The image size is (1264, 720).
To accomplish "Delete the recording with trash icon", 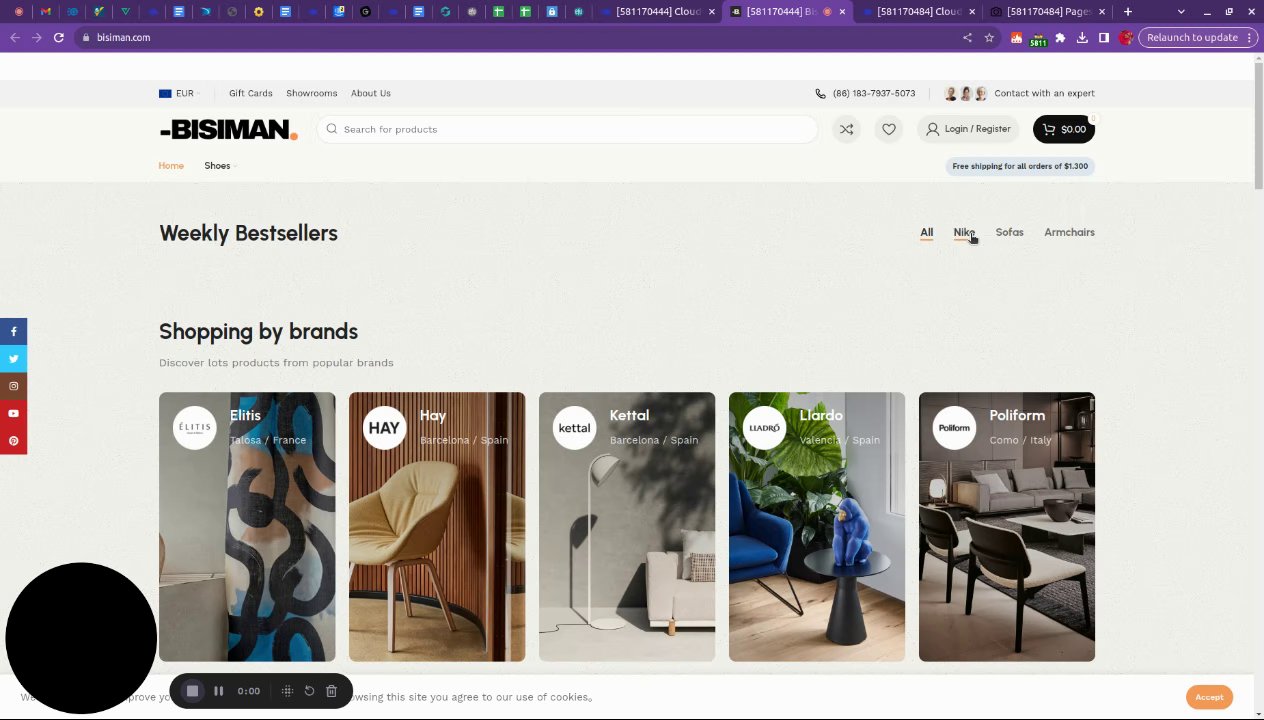I will click(x=331, y=691).
